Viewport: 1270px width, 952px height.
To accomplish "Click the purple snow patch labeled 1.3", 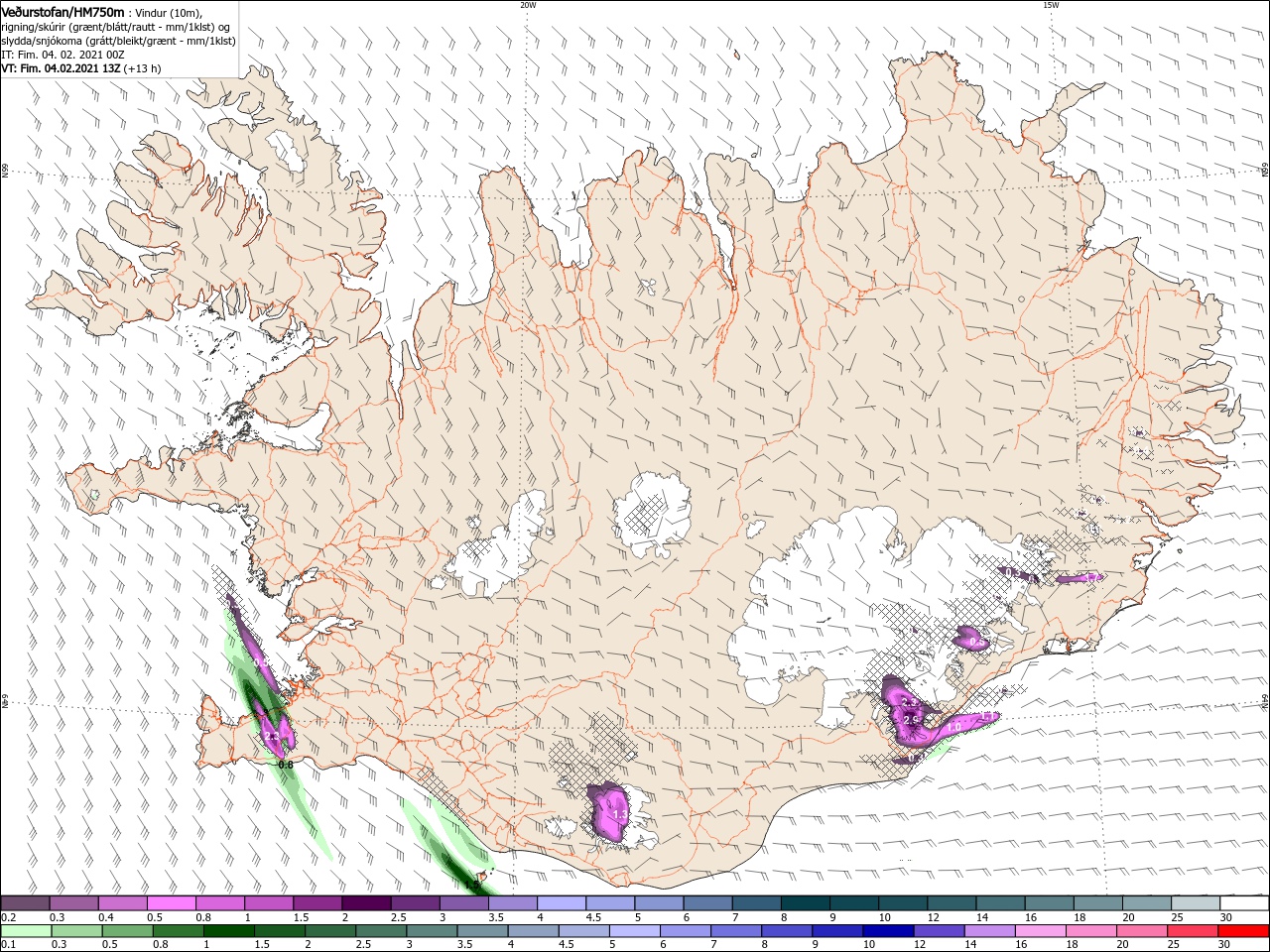I will click(x=609, y=812).
